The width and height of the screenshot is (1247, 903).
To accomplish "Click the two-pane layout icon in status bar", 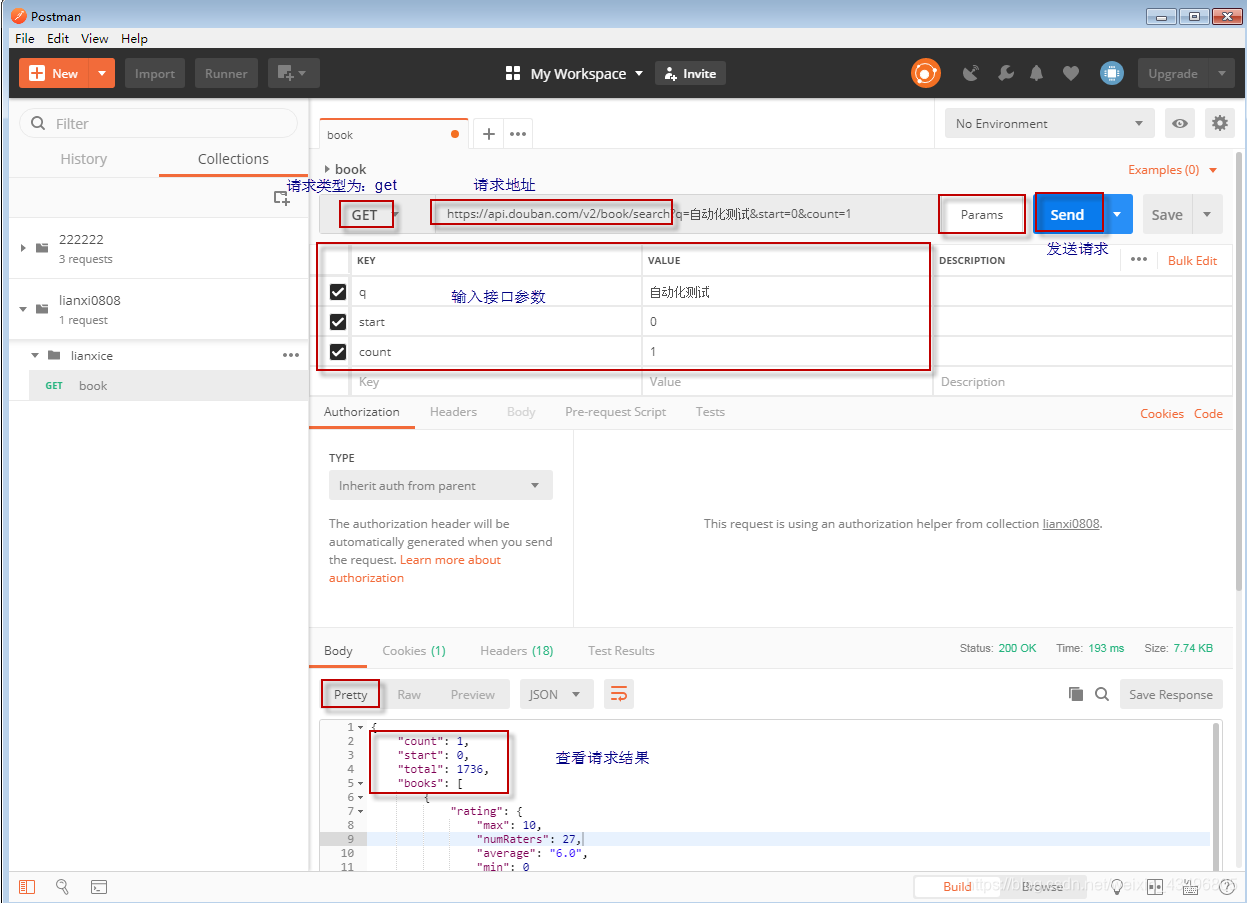I will click(1155, 886).
